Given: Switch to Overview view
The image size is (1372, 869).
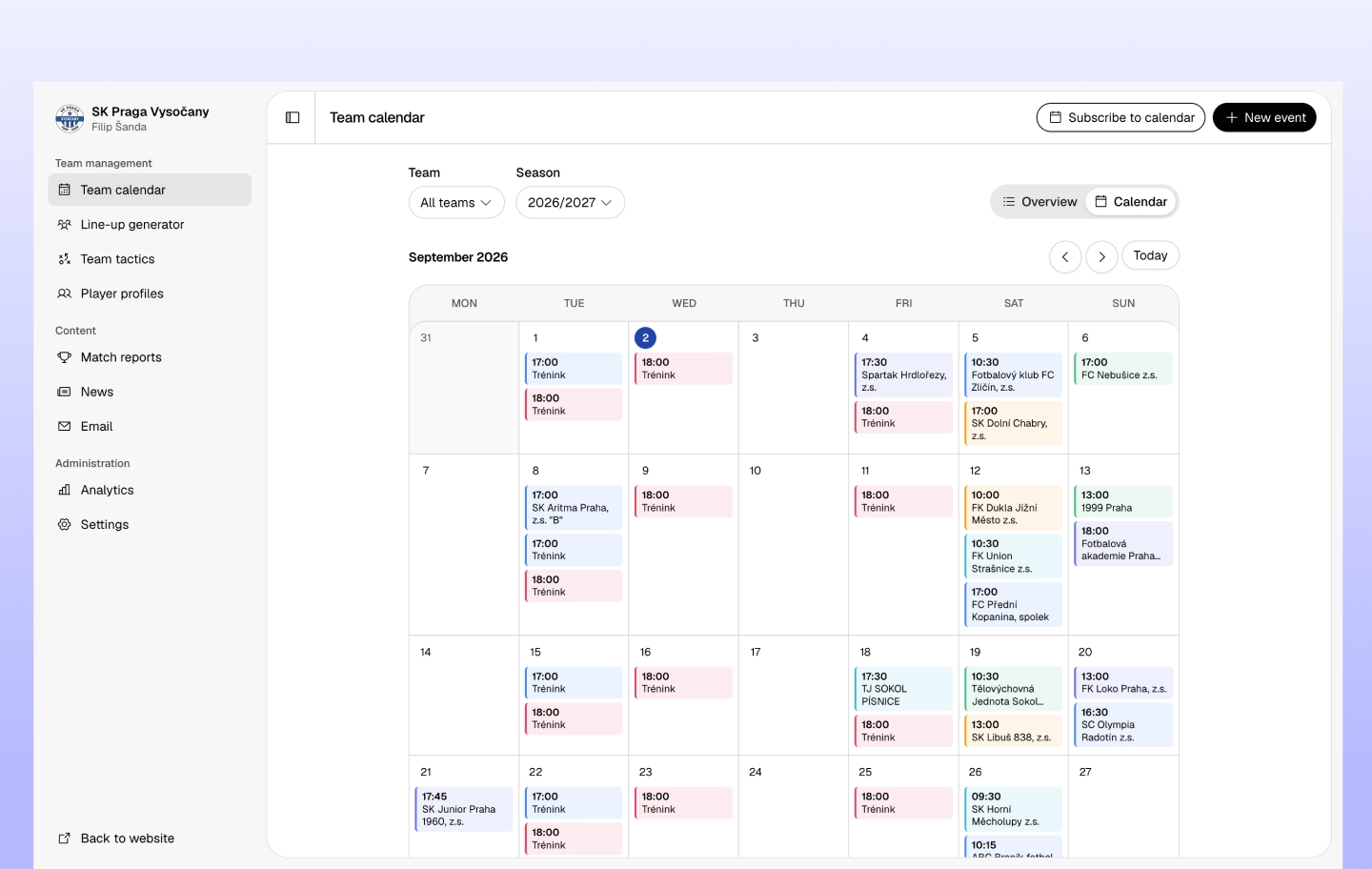Looking at the screenshot, I should pos(1039,202).
